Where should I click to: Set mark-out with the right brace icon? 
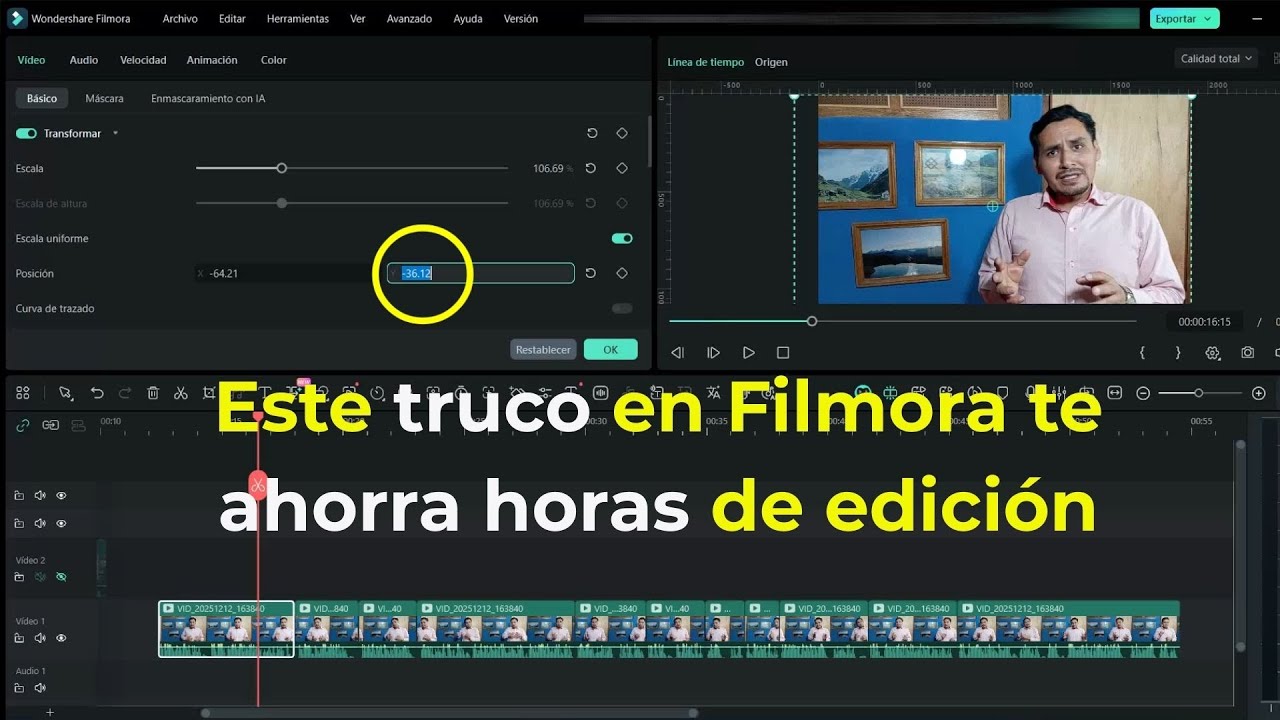coord(1177,352)
